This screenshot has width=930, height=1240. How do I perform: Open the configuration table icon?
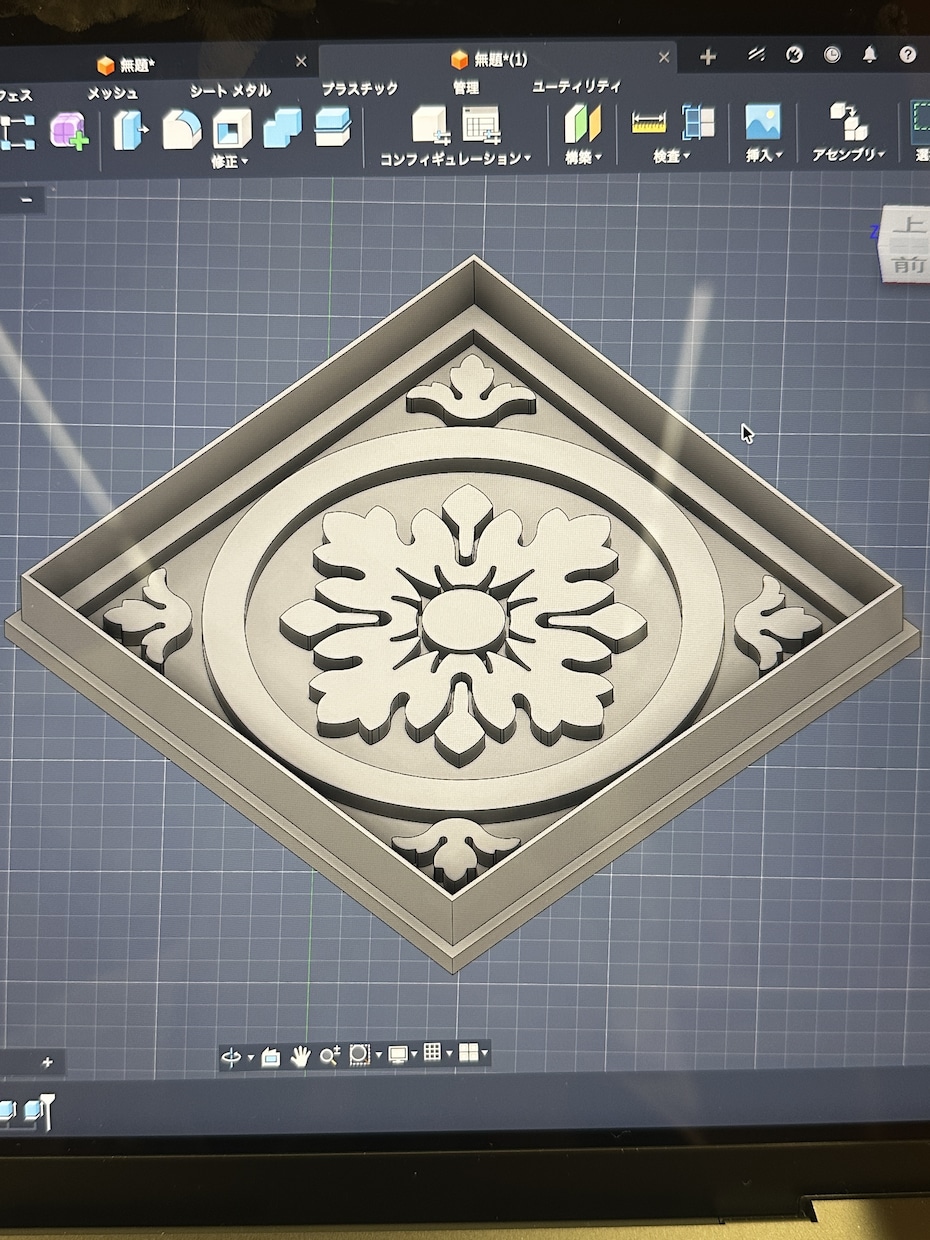pyautogui.click(x=481, y=124)
